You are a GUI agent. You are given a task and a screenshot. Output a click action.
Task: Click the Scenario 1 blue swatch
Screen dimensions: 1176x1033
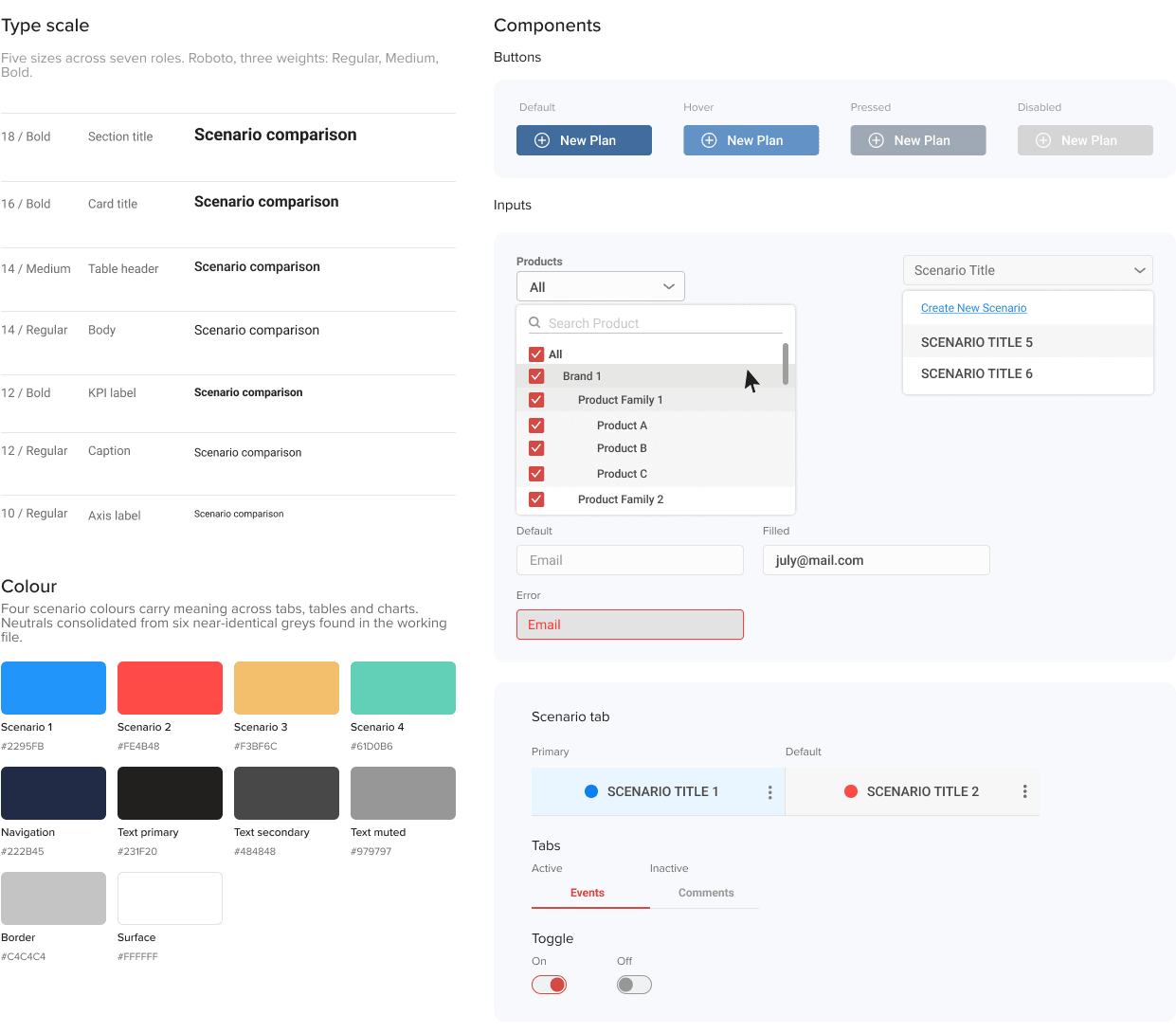click(x=53, y=688)
